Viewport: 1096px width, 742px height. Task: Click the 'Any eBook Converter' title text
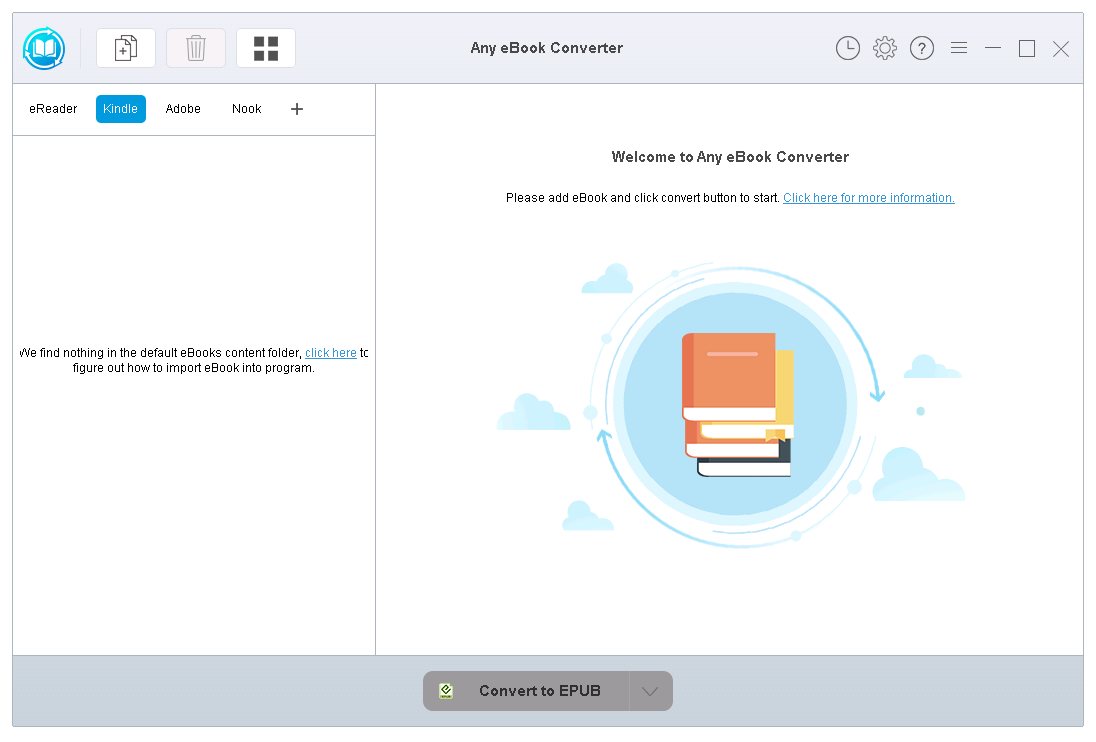[547, 48]
